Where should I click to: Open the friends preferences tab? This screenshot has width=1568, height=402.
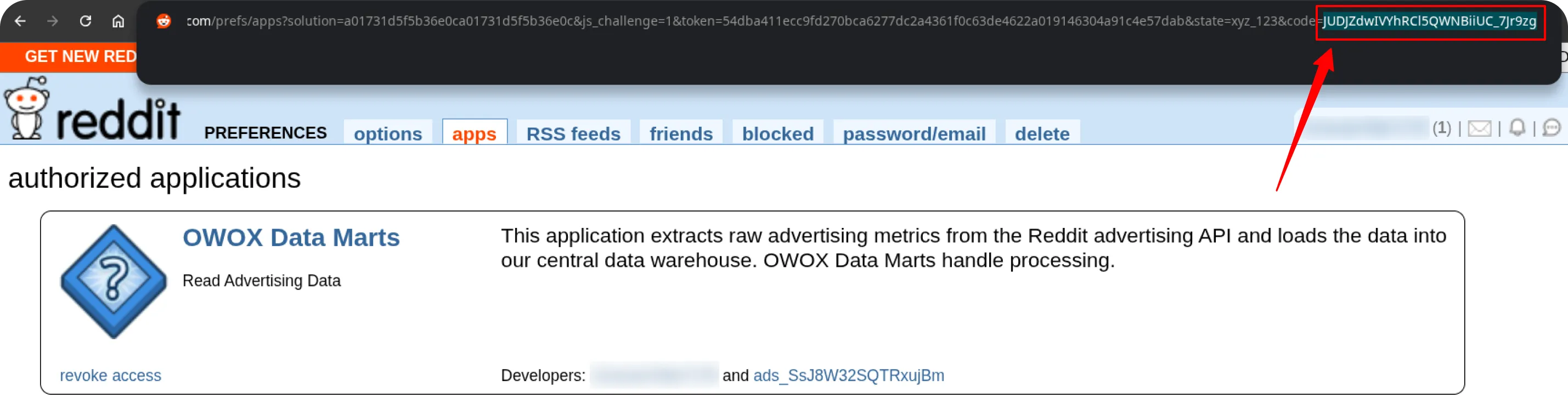(x=680, y=134)
